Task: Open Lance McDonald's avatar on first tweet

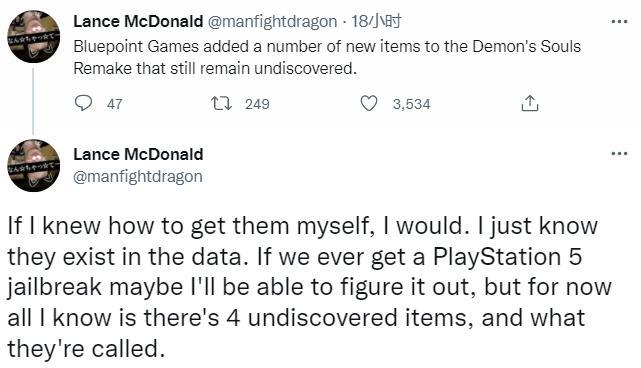Action: pos(34,37)
